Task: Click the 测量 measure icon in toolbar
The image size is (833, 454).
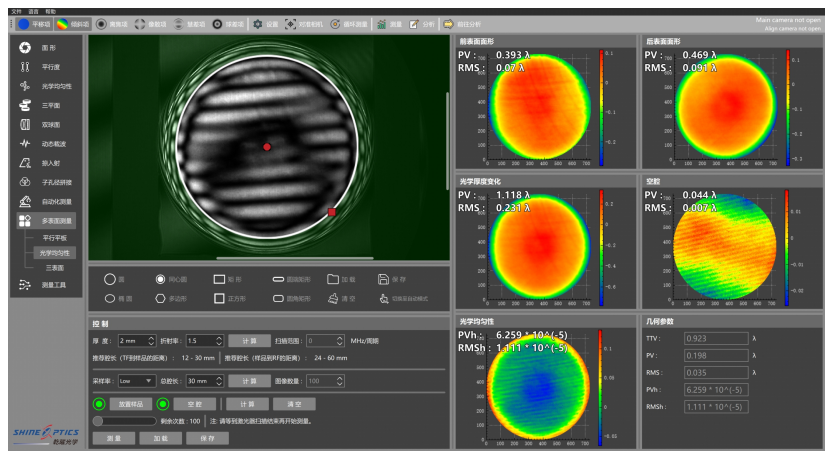Action: [x=382, y=23]
